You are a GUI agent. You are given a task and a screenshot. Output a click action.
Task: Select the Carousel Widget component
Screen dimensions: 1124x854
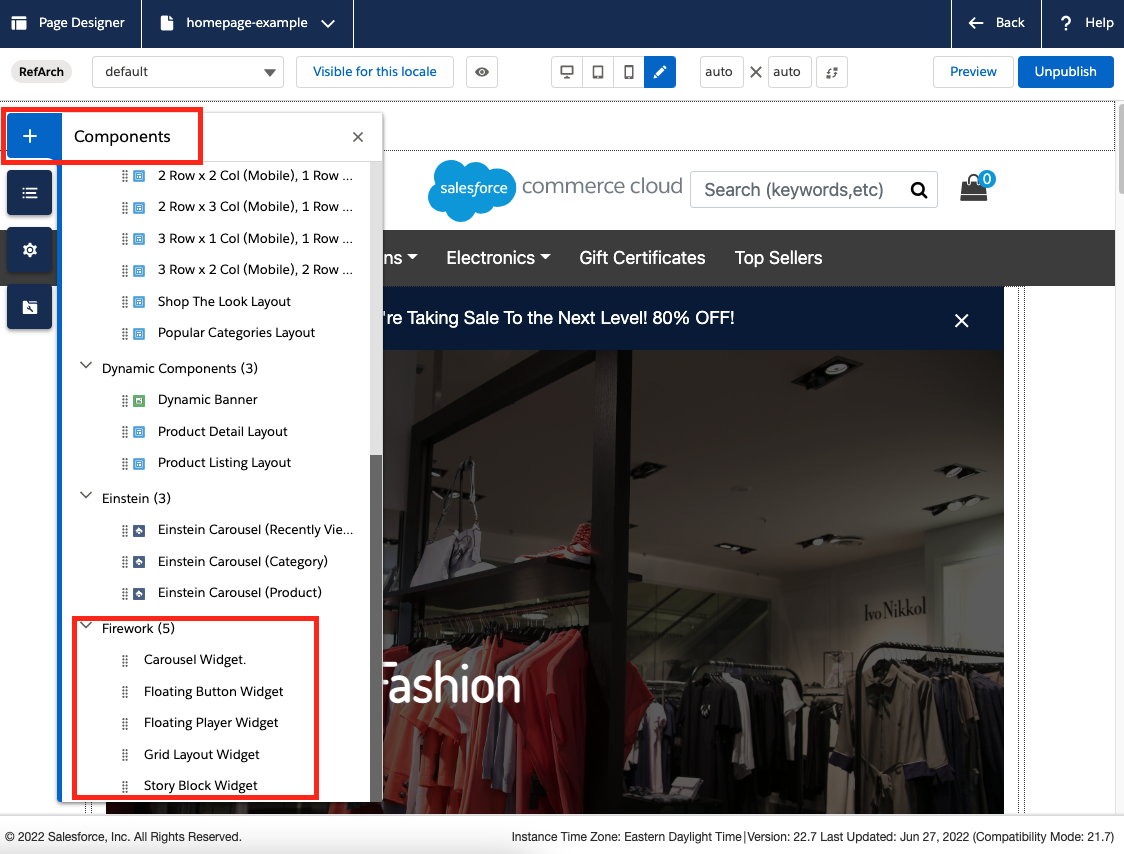[x=195, y=660]
